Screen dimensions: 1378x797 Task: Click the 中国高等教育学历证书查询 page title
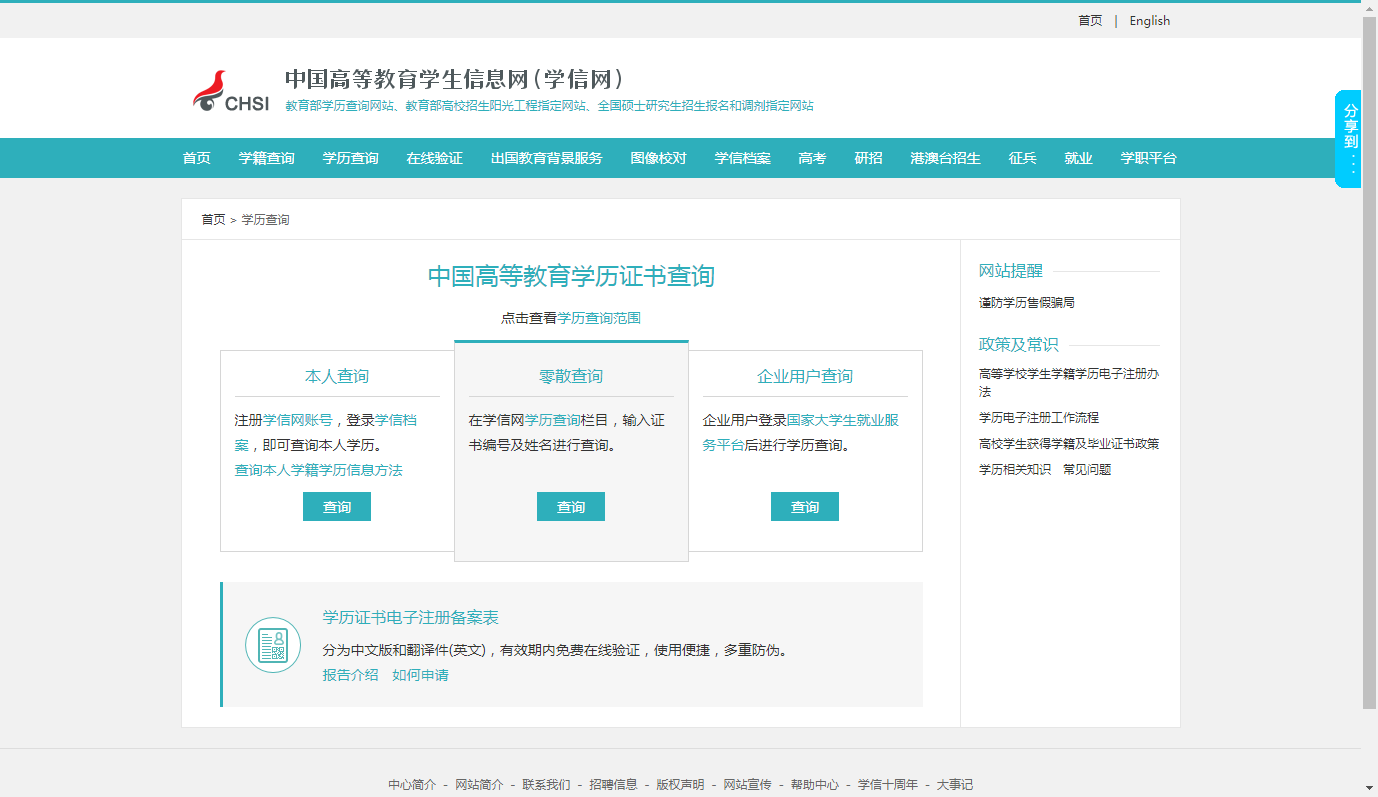click(571, 276)
